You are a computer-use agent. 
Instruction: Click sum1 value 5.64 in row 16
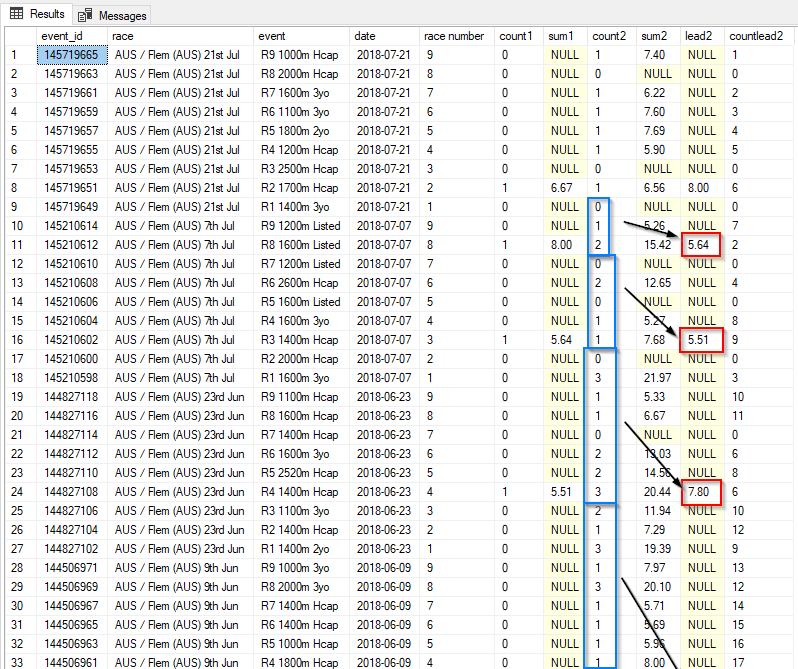coord(565,340)
